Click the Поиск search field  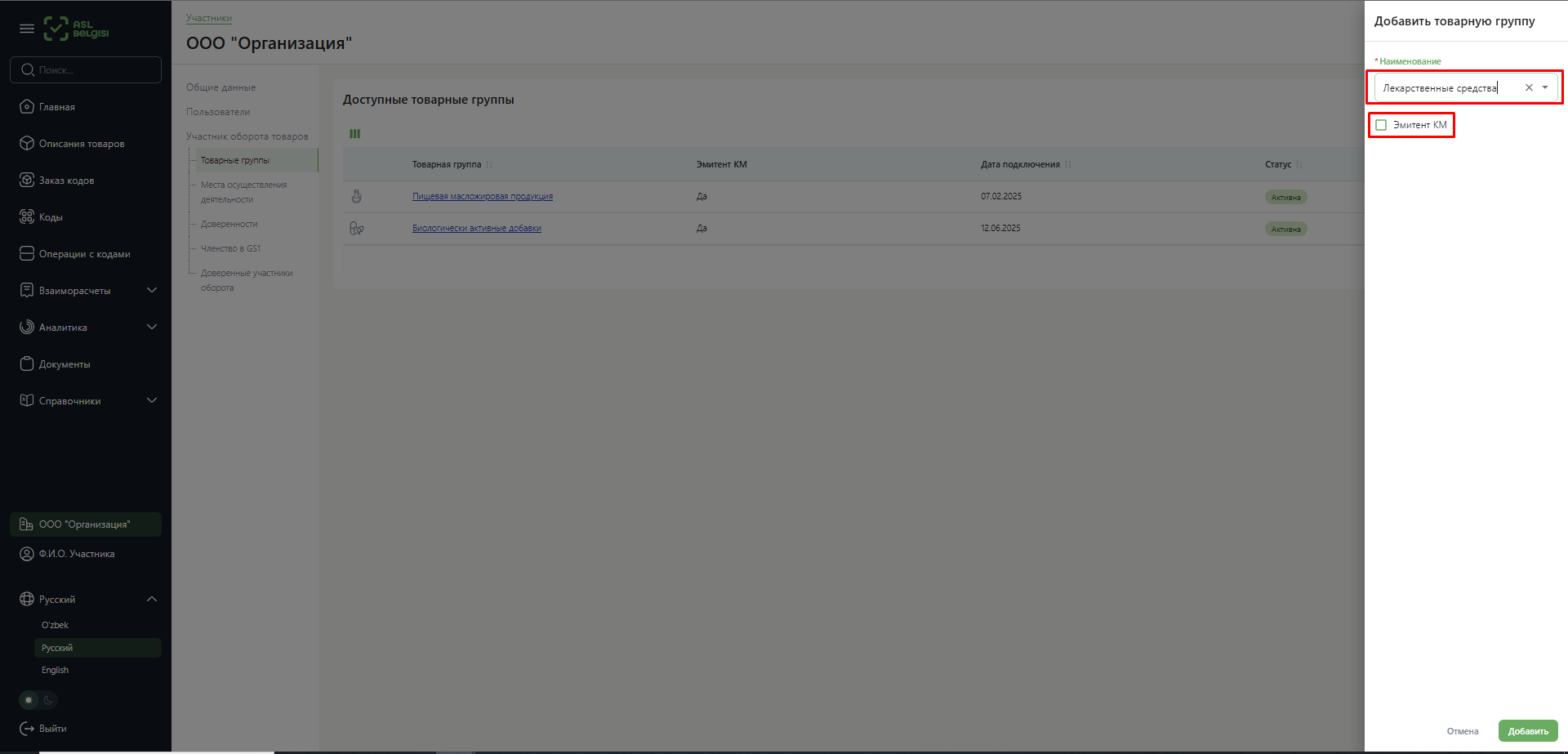(x=86, y=70)
